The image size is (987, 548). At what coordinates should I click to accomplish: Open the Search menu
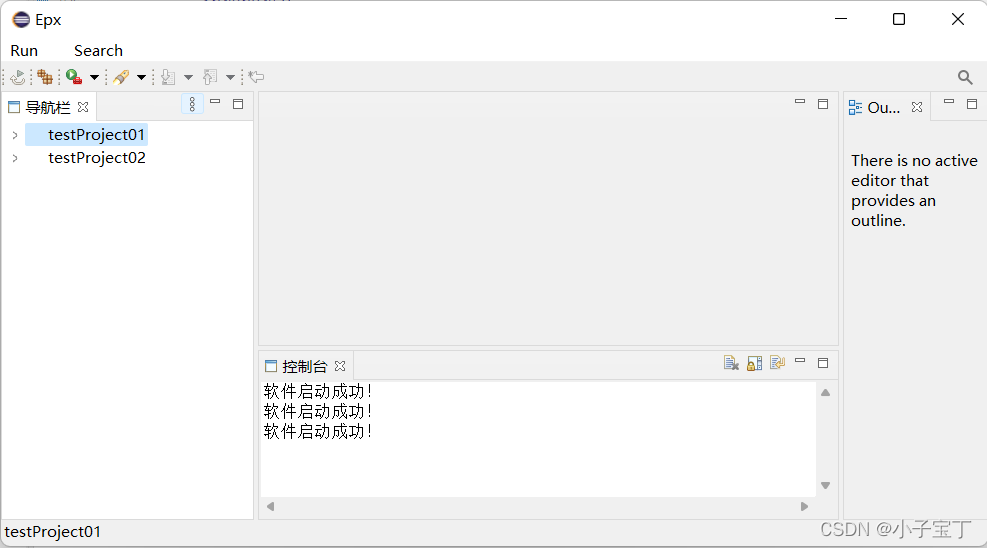click(98, 50)
